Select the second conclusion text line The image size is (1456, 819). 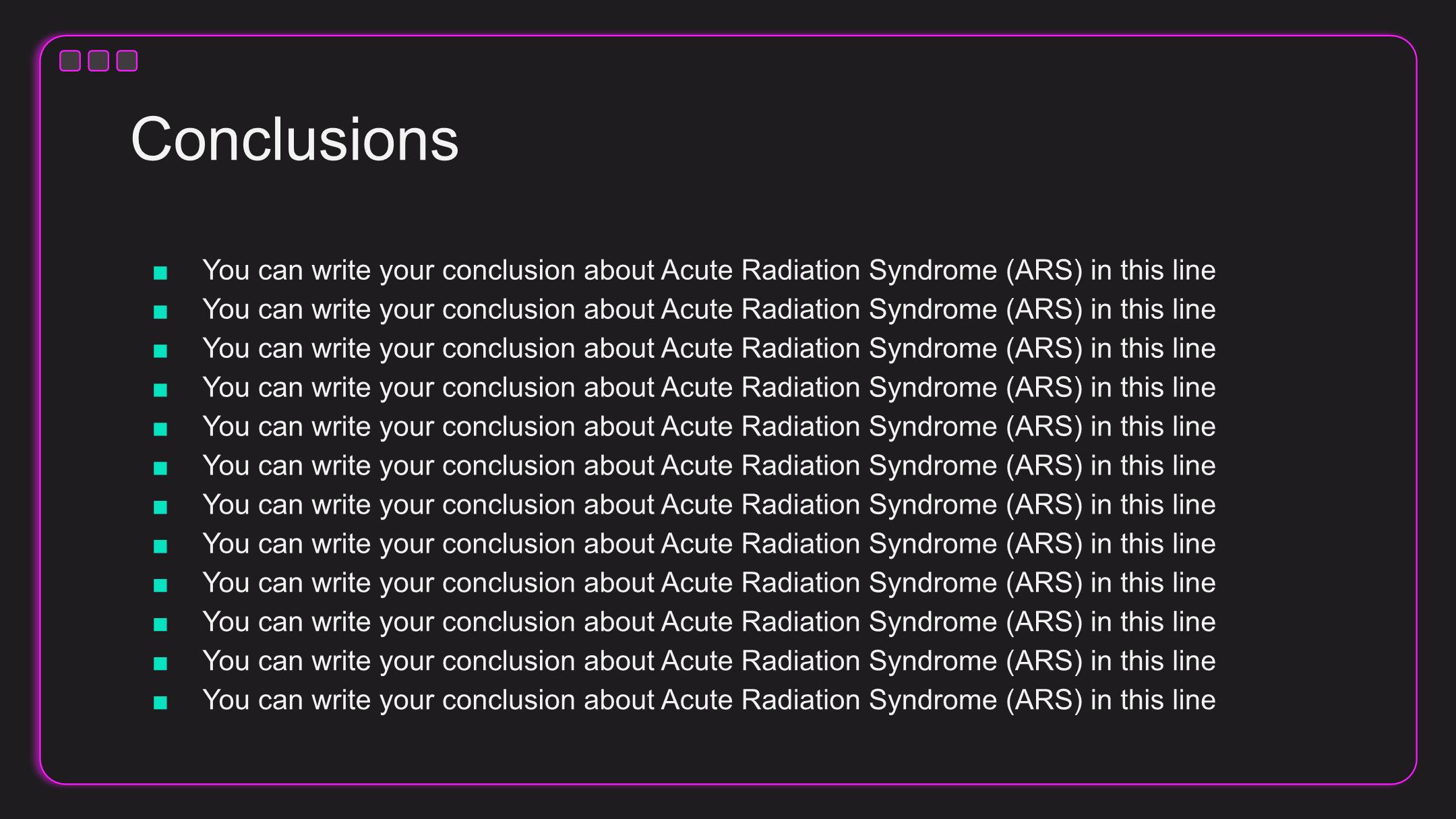(x=709, y=309)
